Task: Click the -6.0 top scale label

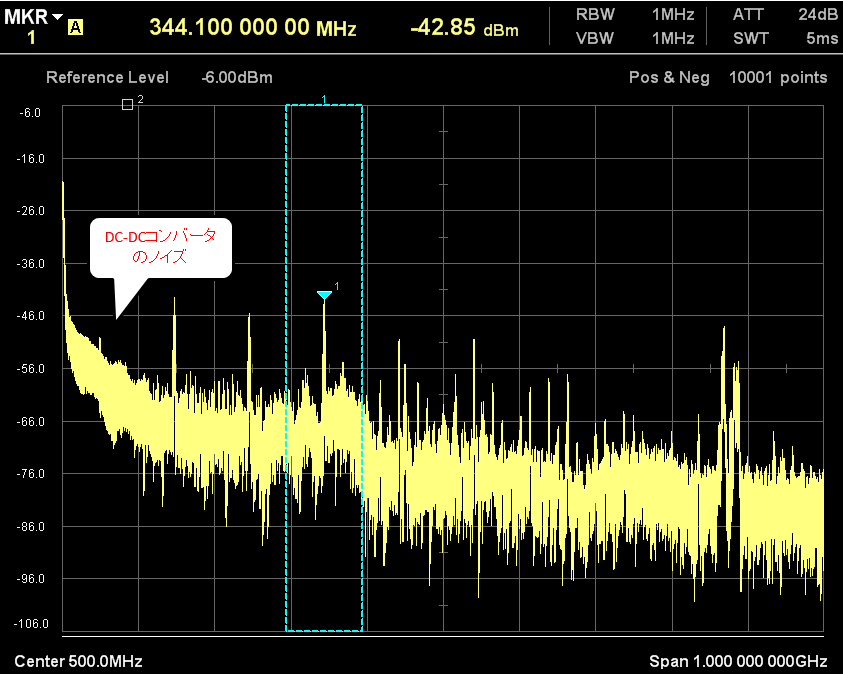Action: 30,113
